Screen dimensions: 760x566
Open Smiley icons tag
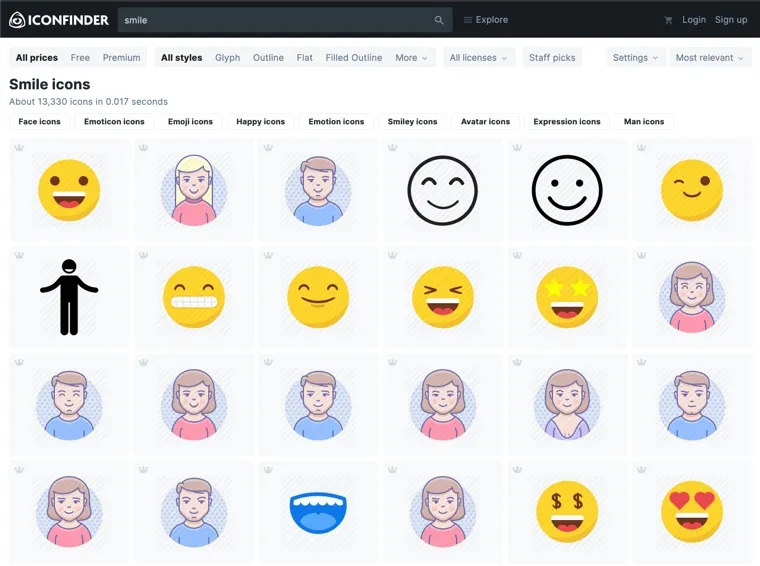click(412, 122)
